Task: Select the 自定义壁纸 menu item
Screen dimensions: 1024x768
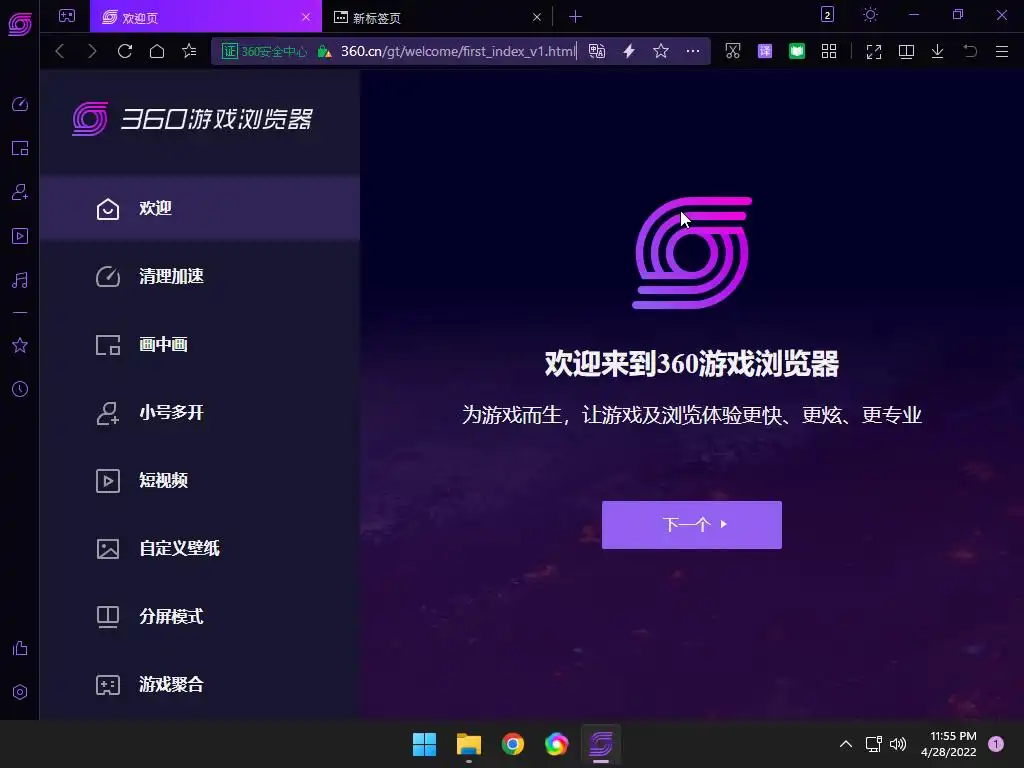Action: (x=200, y=549)
